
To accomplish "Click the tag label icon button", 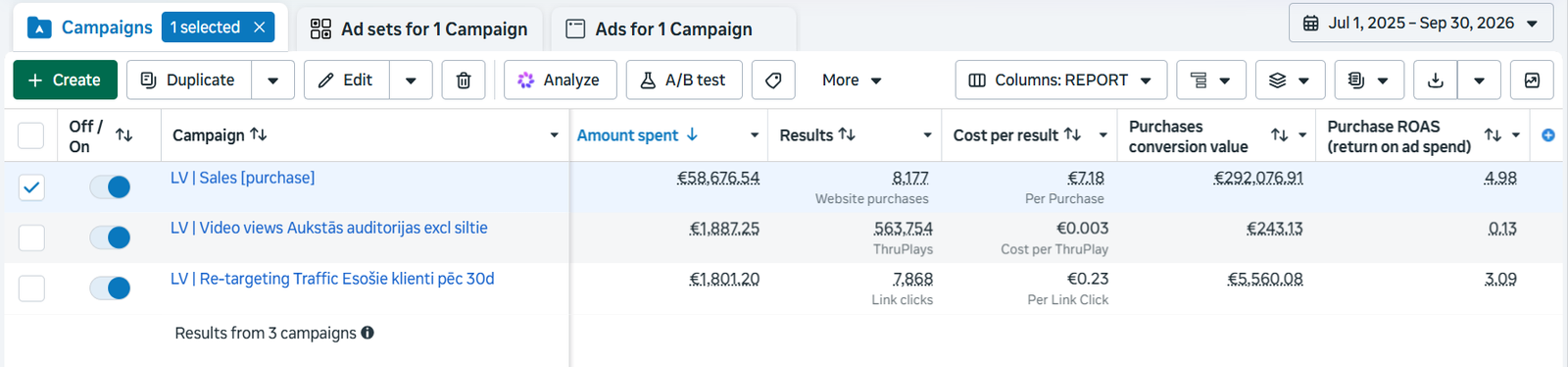I will 773,80.
